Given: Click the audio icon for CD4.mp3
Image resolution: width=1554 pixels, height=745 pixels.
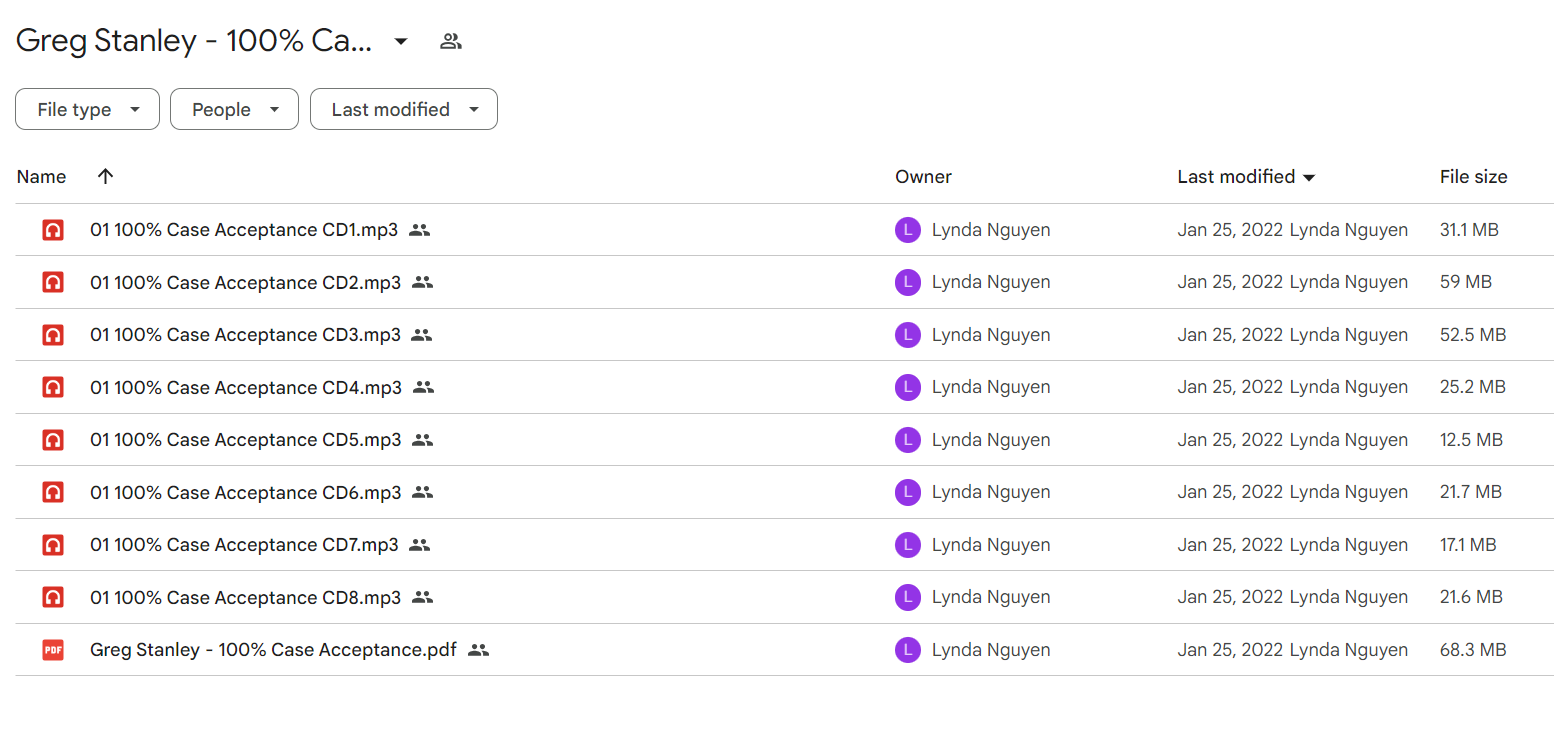Looking at the screenshot, I should (53, 387).
